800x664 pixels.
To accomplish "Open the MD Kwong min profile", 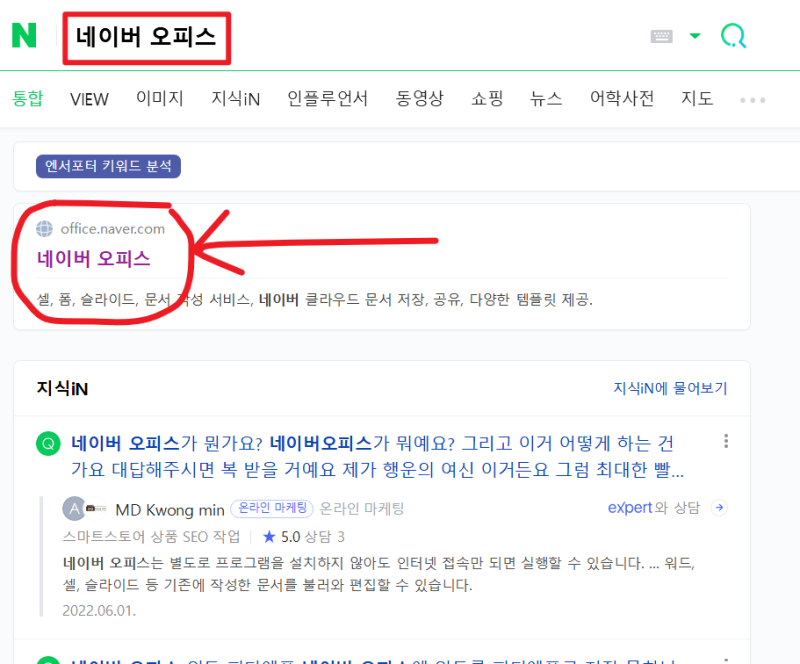I will coord(170,510).
